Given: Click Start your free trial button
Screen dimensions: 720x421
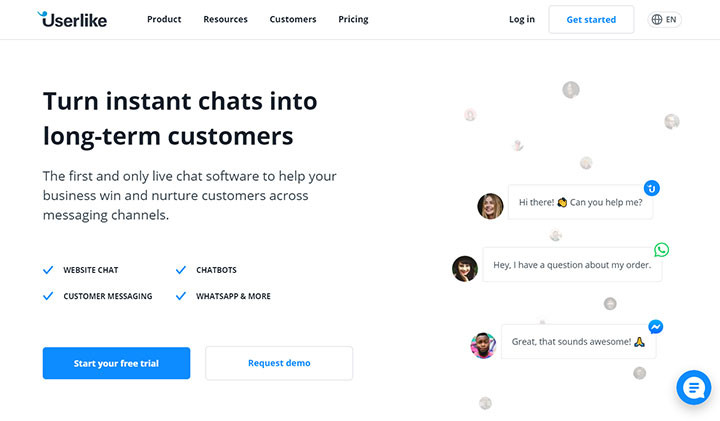Looking at the screenshot, I should point(116,363).
